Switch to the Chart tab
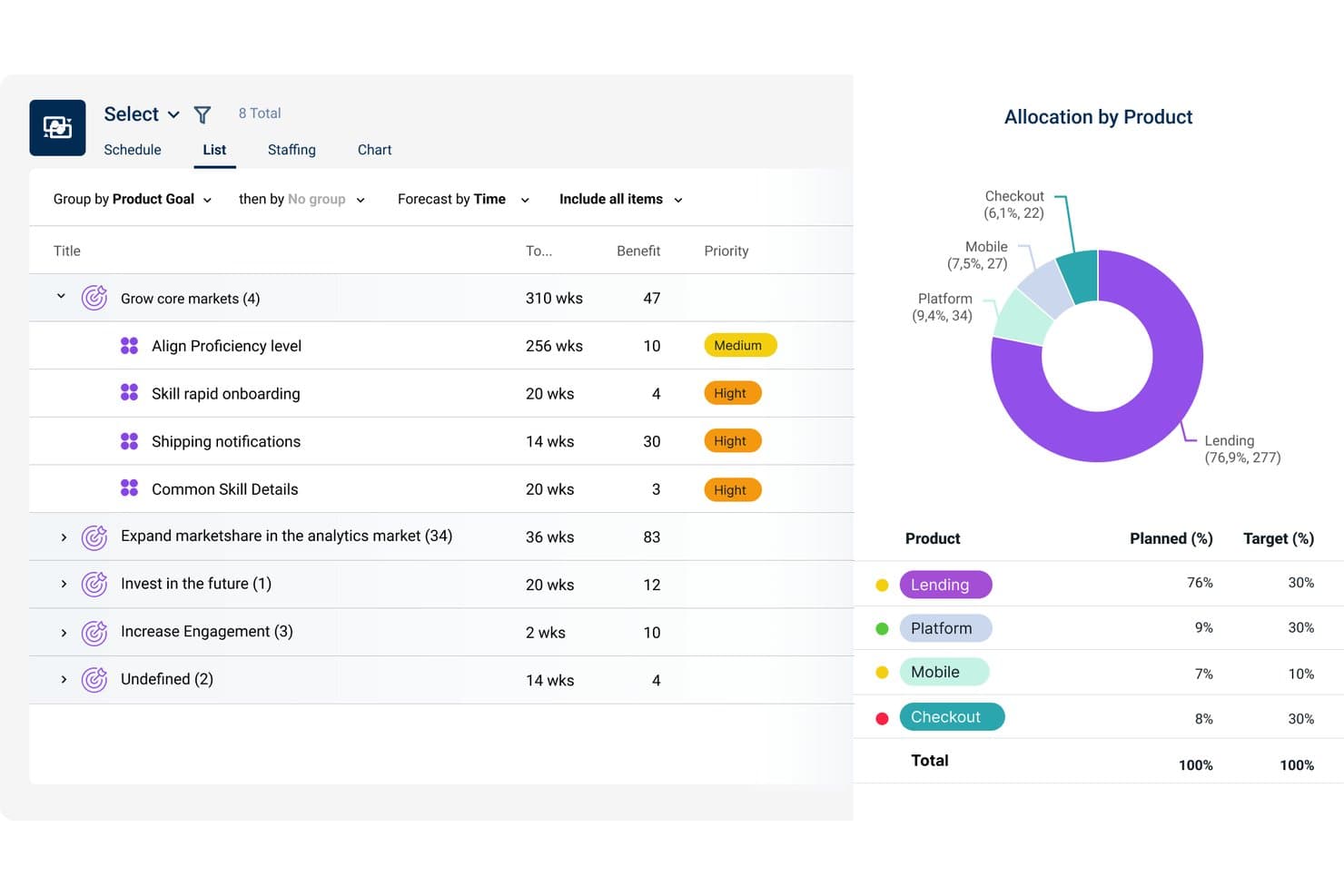The width and height of the screenshot is (1344, 896). (x=374, y=150)
